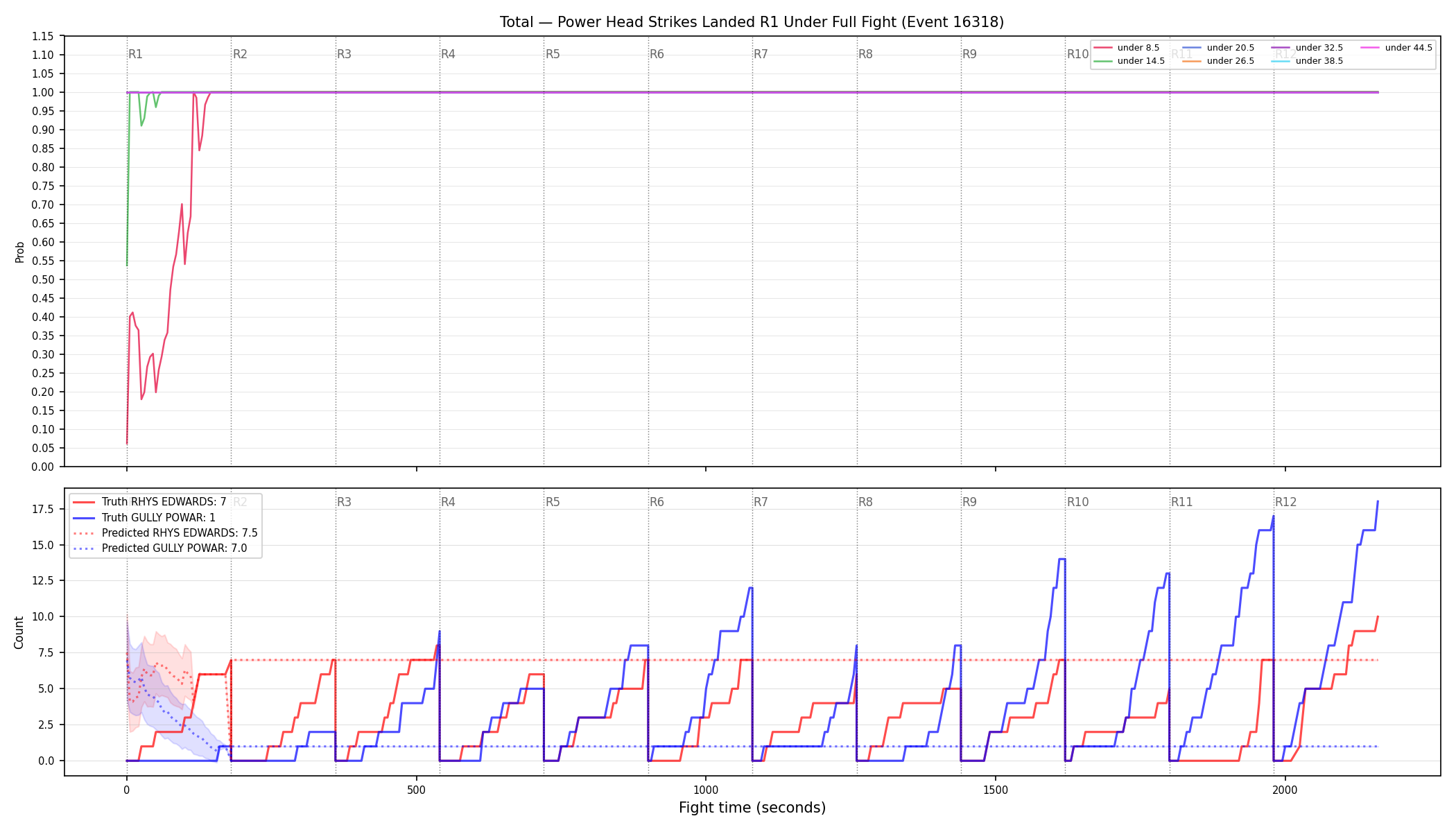Click the 1500 tick on fight time axis
This screenshot has height=832, width=1456.
click(996, 790)
